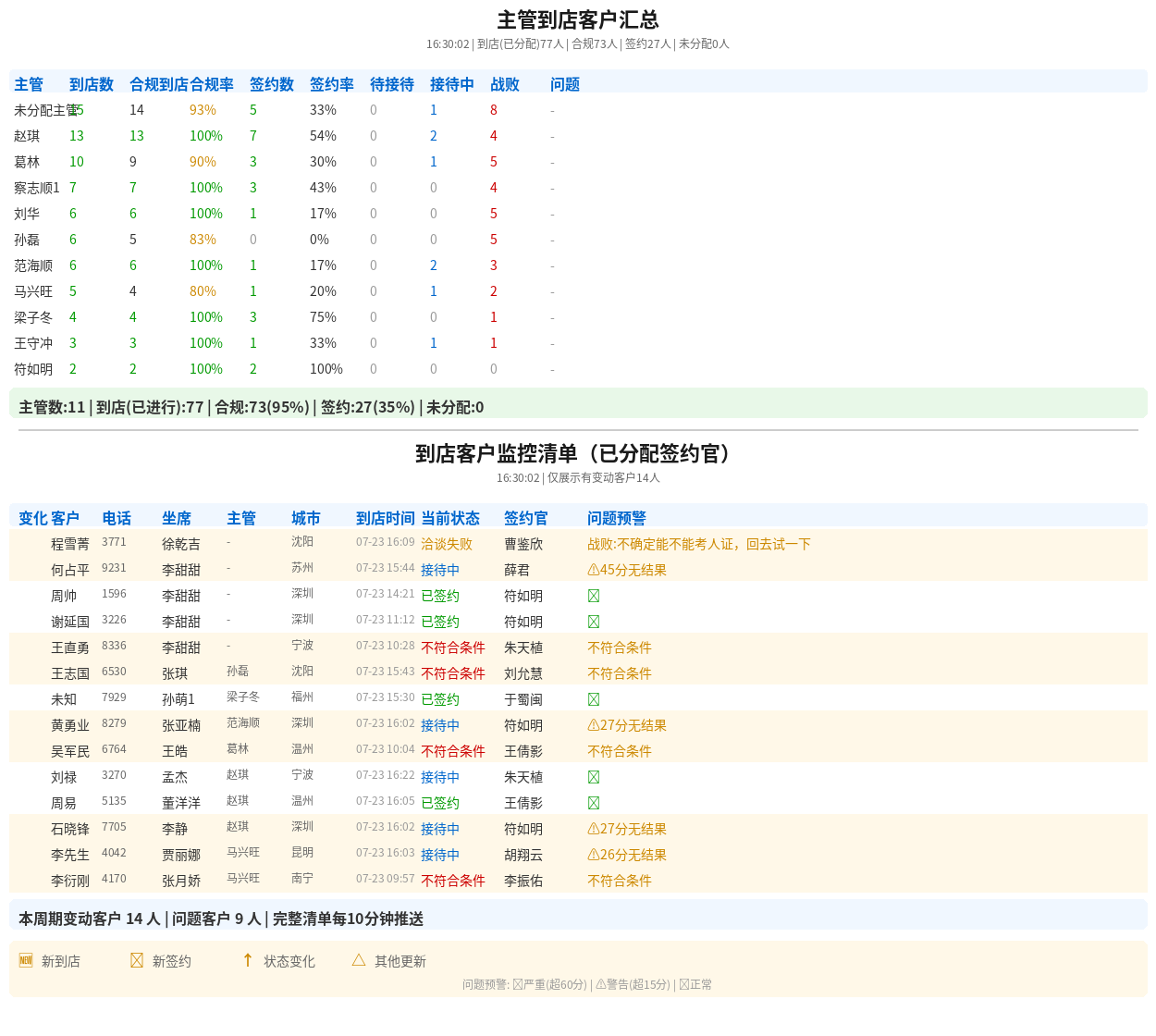Click the 主管到店客户汇总 title
Viewport: 1156px width, 1036px height.
pos(578,19)
